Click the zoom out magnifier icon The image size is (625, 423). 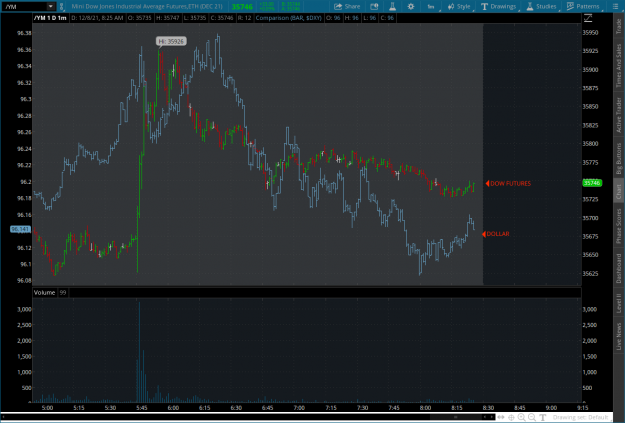tap(532, 417)
